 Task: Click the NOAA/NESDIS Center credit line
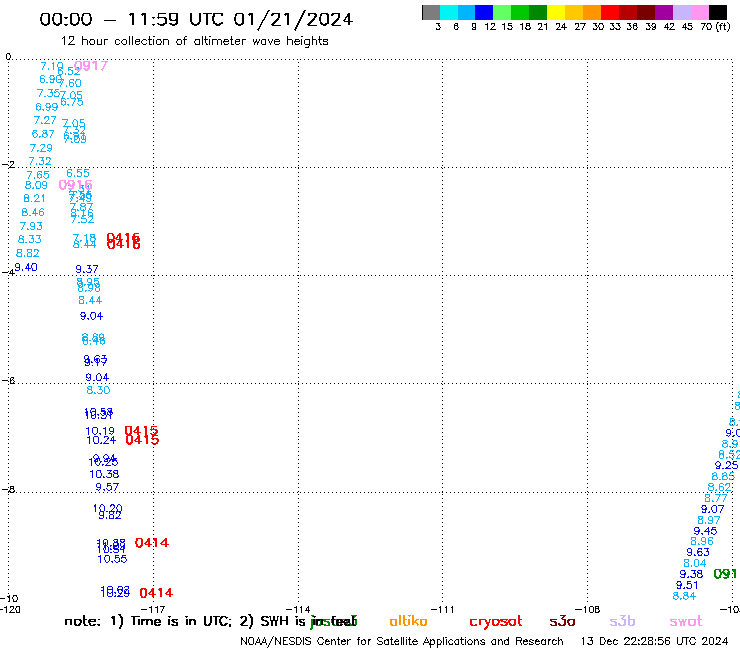tap(402, 642)
